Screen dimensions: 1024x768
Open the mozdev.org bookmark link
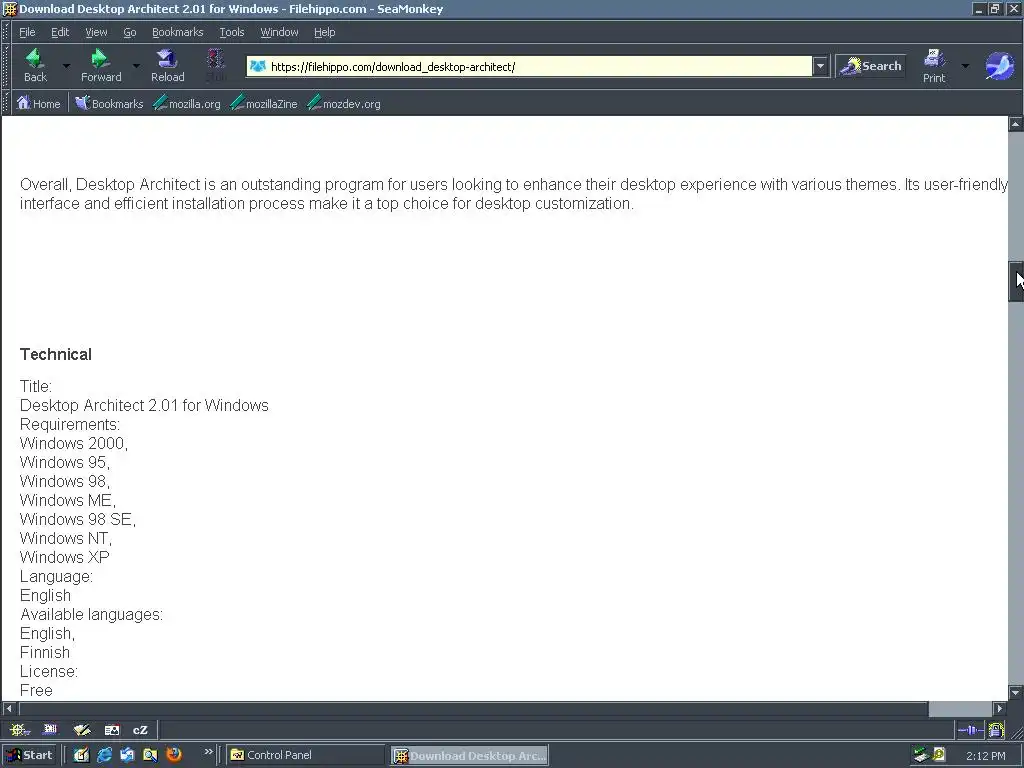point(344,103)
